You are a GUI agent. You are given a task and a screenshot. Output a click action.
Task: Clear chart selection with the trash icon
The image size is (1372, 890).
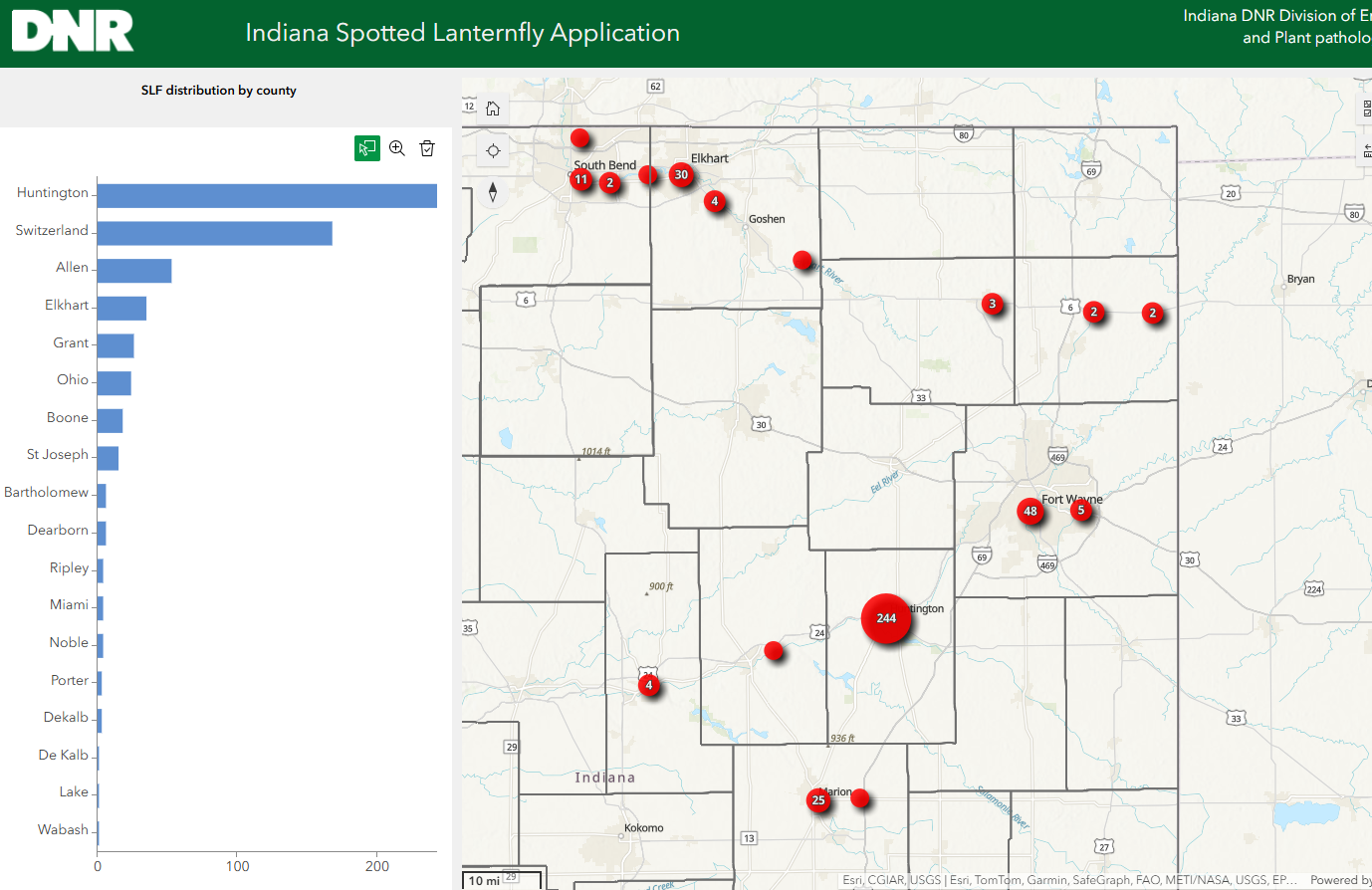pyautogui.click(x=427, y=147)
